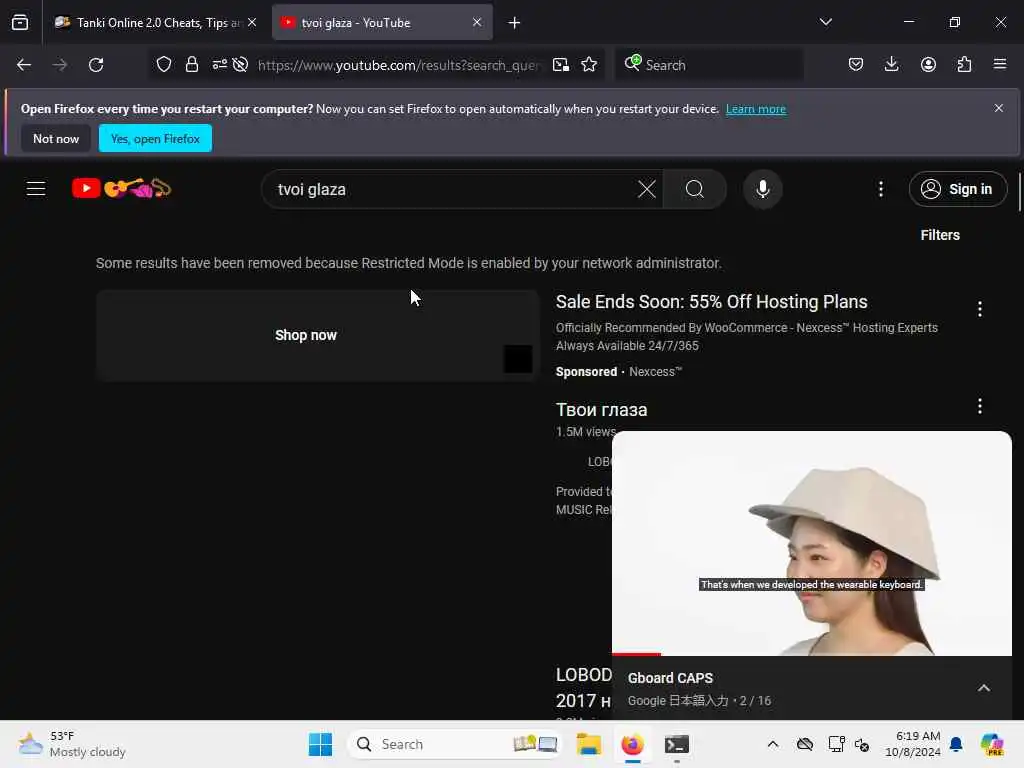Reload the current page
The image size is (1024, 768).
[x=96, y=65]
